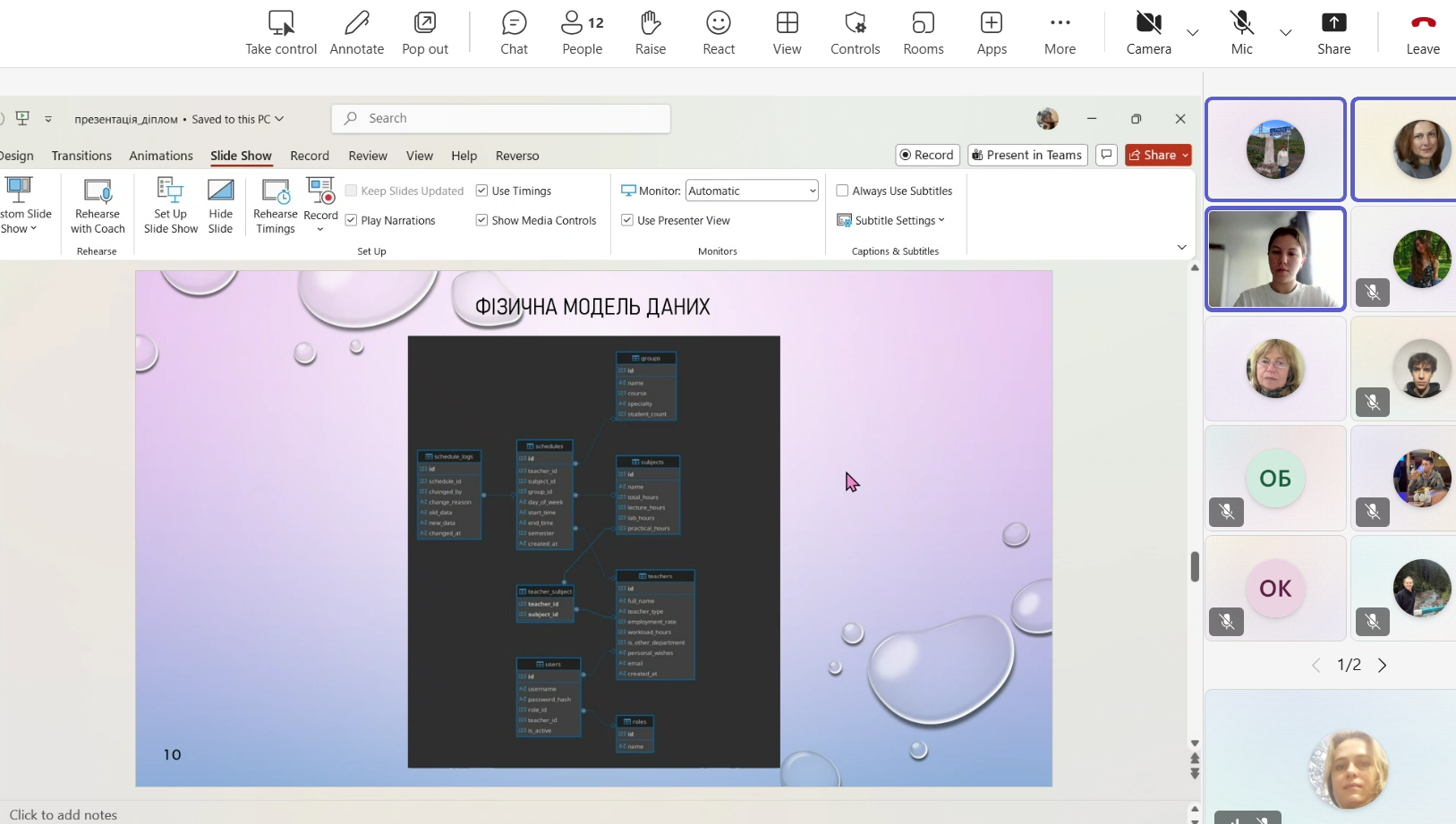The width and height of the screenshot is (1456, 824).
Task: Unmute the Mic
Action: pyautogui.click(x=1242, y=33)
